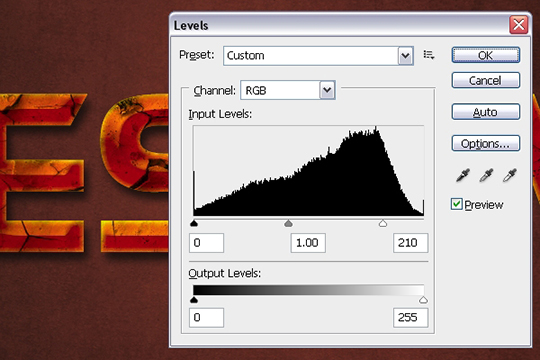
Task: Confirm with the OK button
Action: click(x=486, y=55)
